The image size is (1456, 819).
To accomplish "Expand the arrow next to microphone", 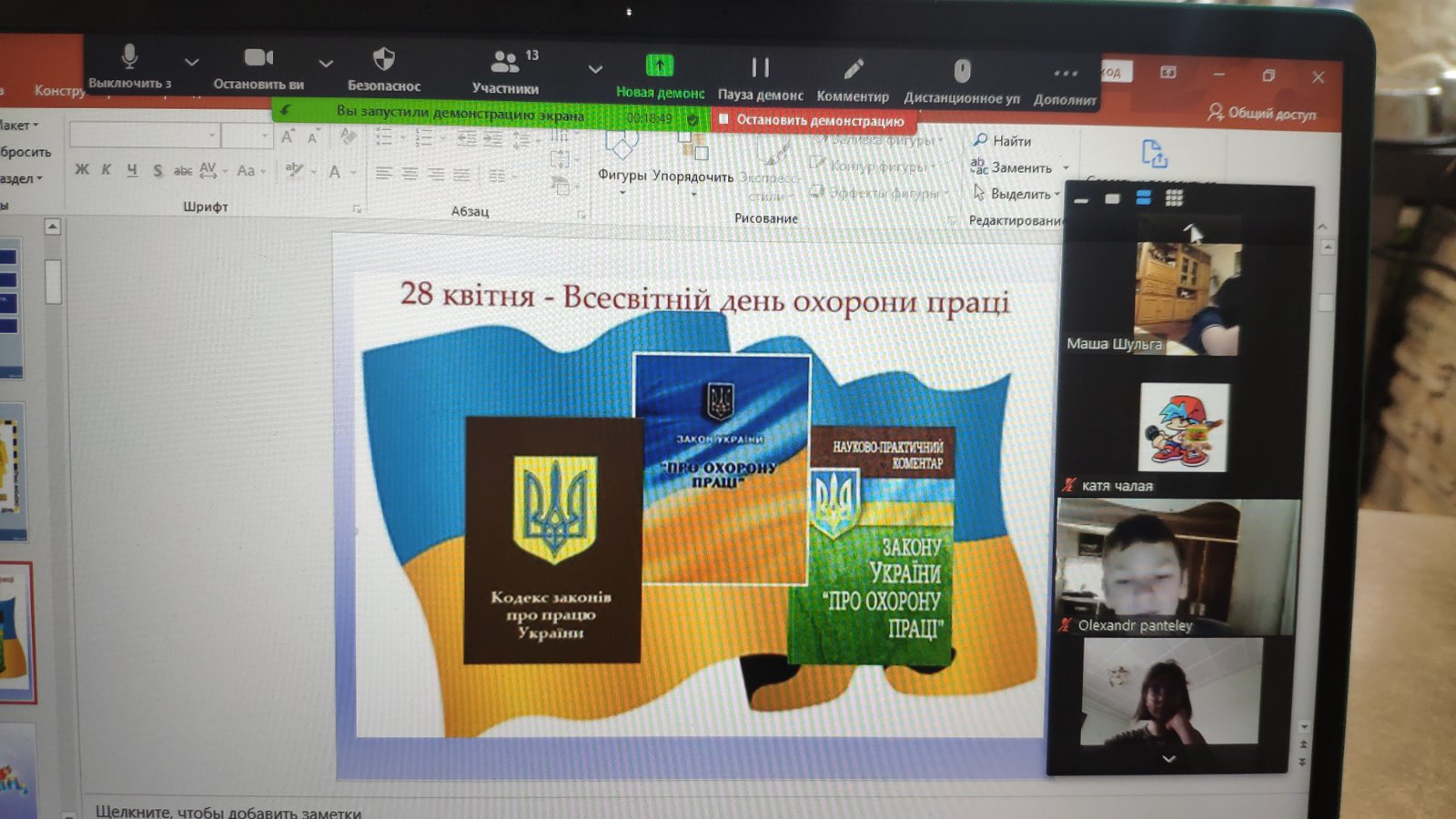I will [191, 63].
